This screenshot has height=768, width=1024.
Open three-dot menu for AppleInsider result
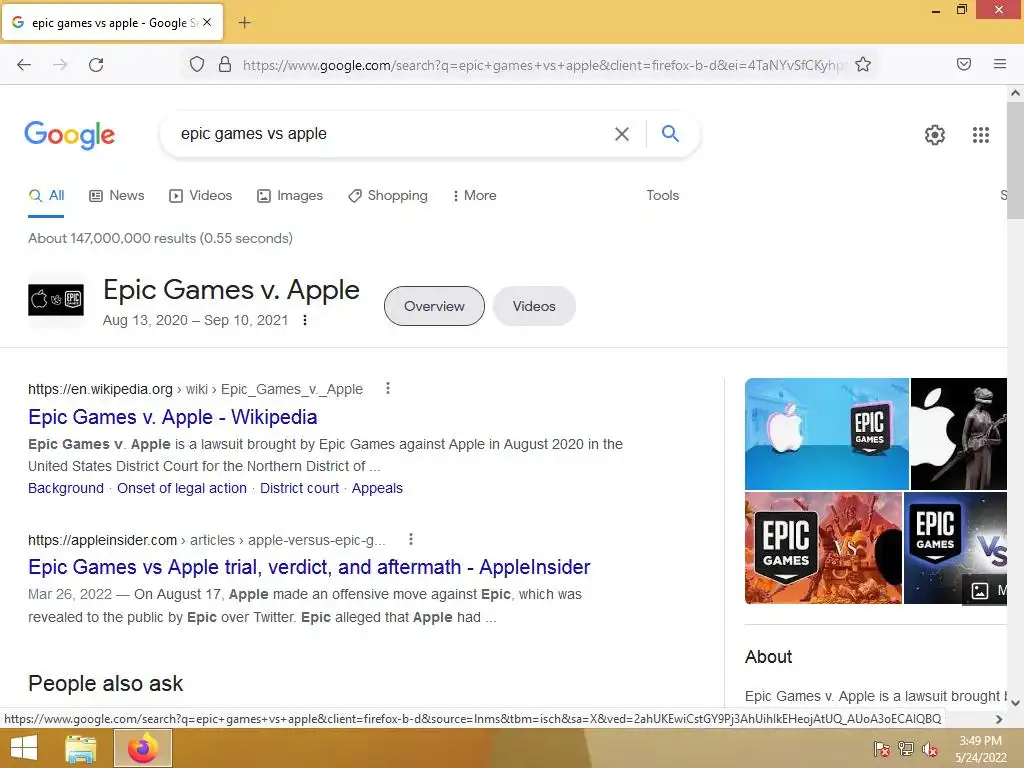pos(411,539)
